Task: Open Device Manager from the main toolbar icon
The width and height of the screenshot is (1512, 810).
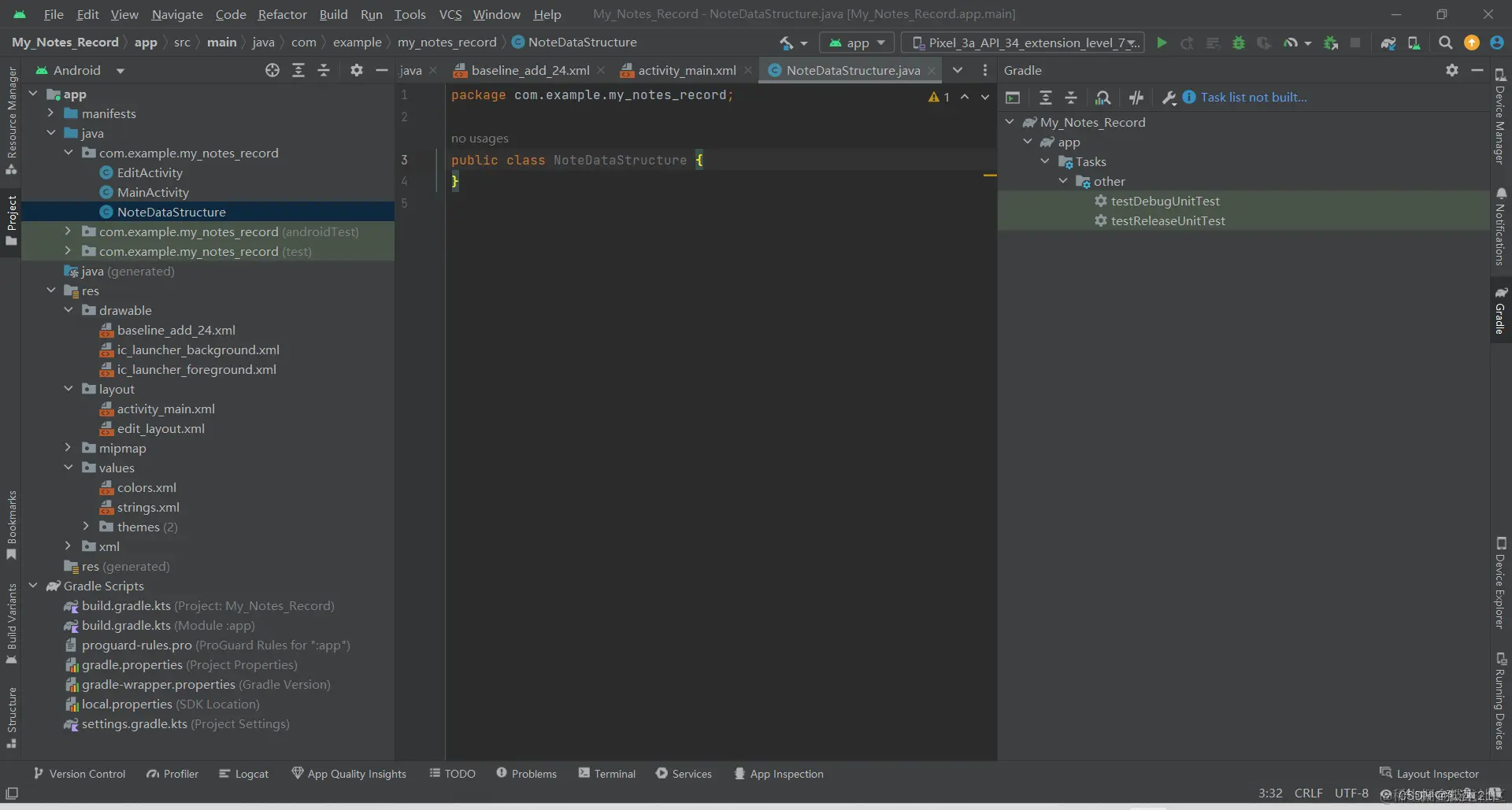Action: click(x=1414, y=43)
